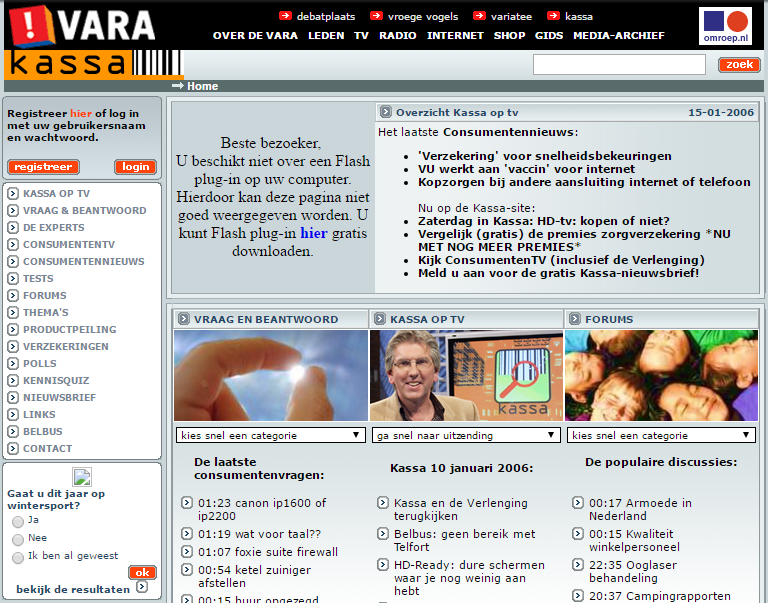Click the Kassa orange logo banner
Screen dimensions: 768x603
point(94,64)
